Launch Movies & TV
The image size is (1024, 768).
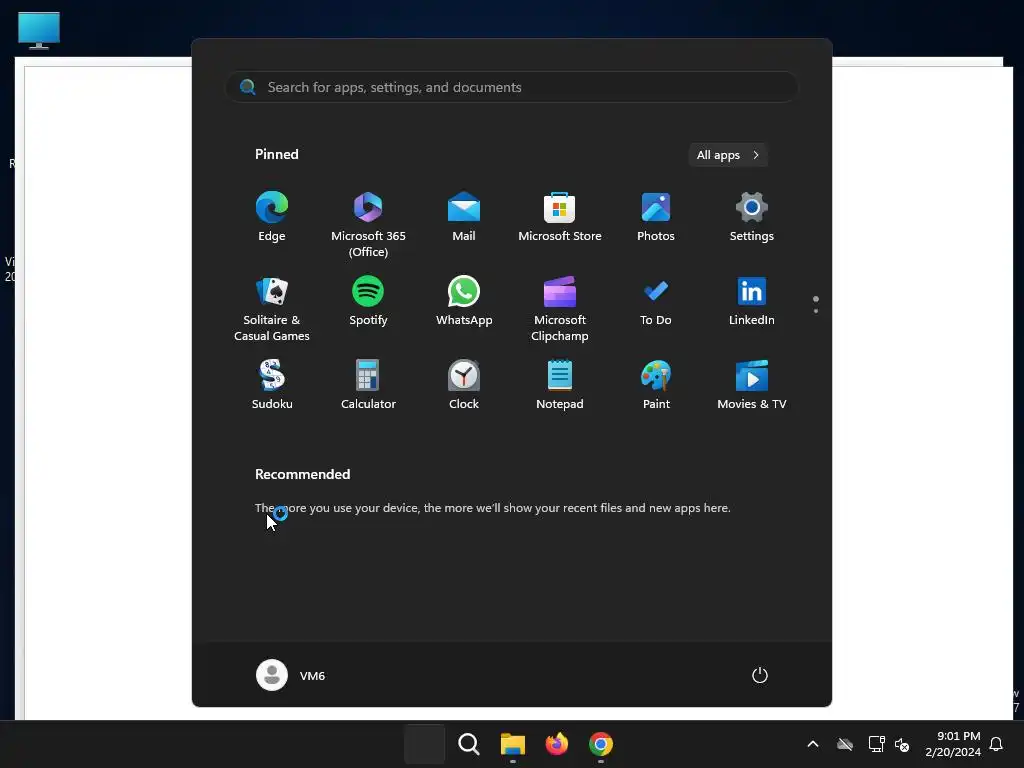[752, 385]
